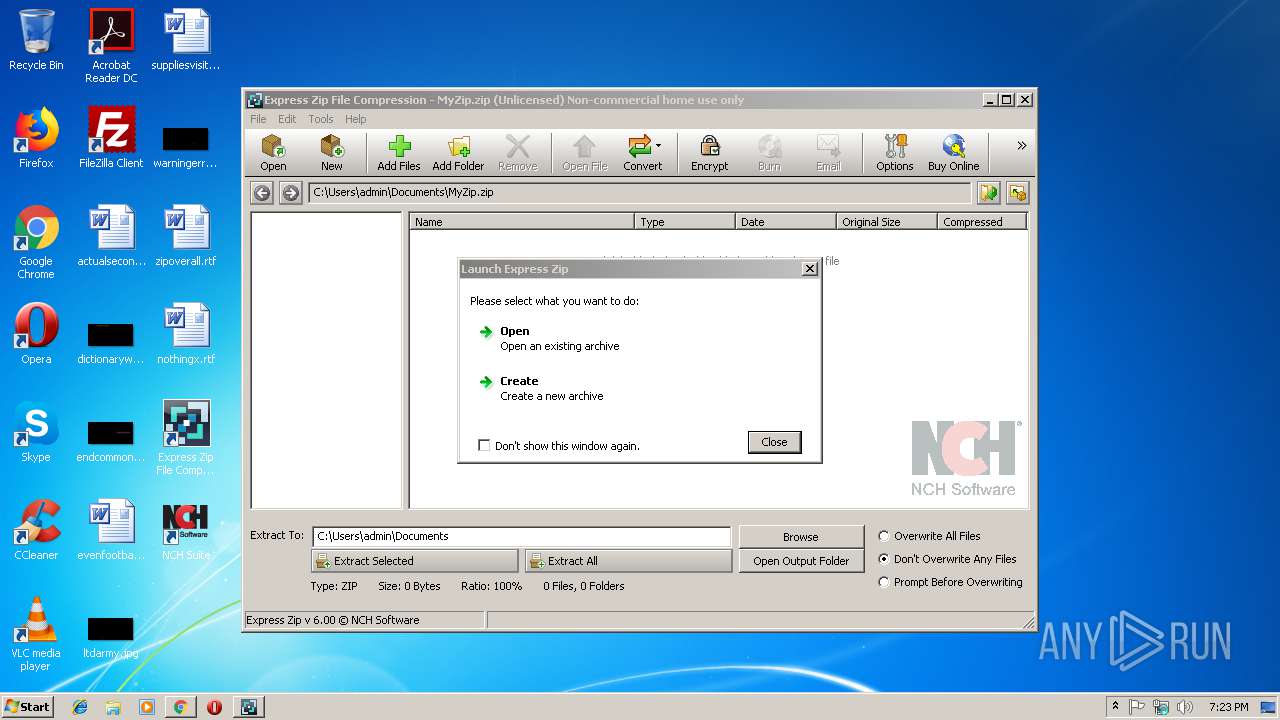Screen dimensions: 1280x720
Task: Click the Add Folder toolbar icon
Action: [x=458, y=153]
